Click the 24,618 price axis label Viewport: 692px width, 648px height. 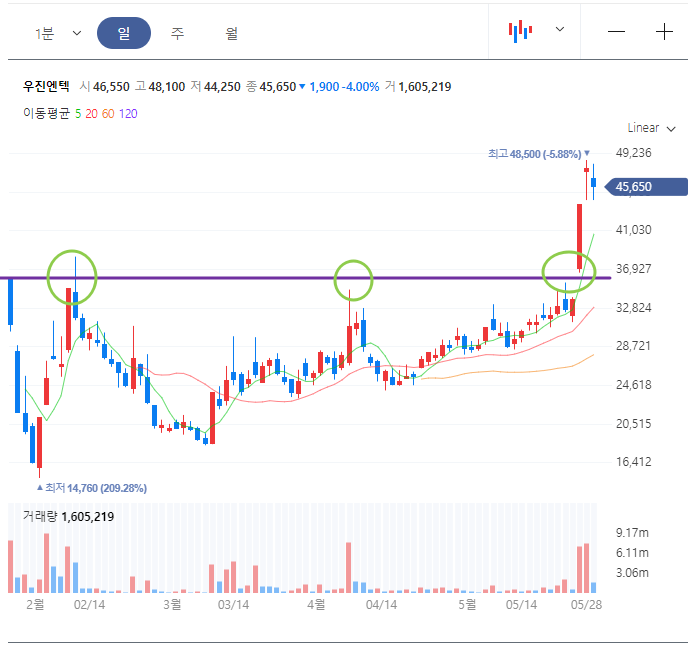click(633, 384)
